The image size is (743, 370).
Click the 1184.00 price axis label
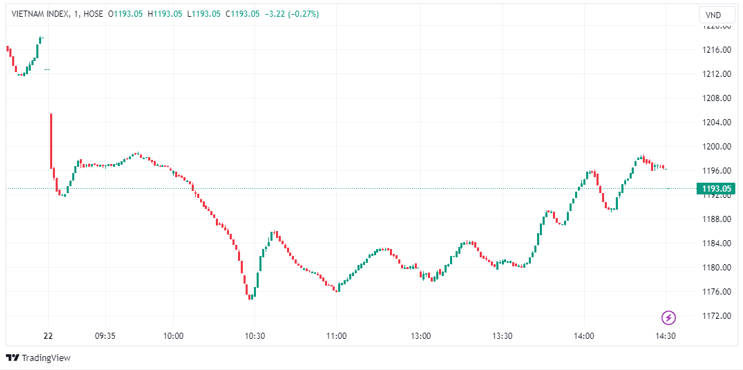(x=716, y=243)
